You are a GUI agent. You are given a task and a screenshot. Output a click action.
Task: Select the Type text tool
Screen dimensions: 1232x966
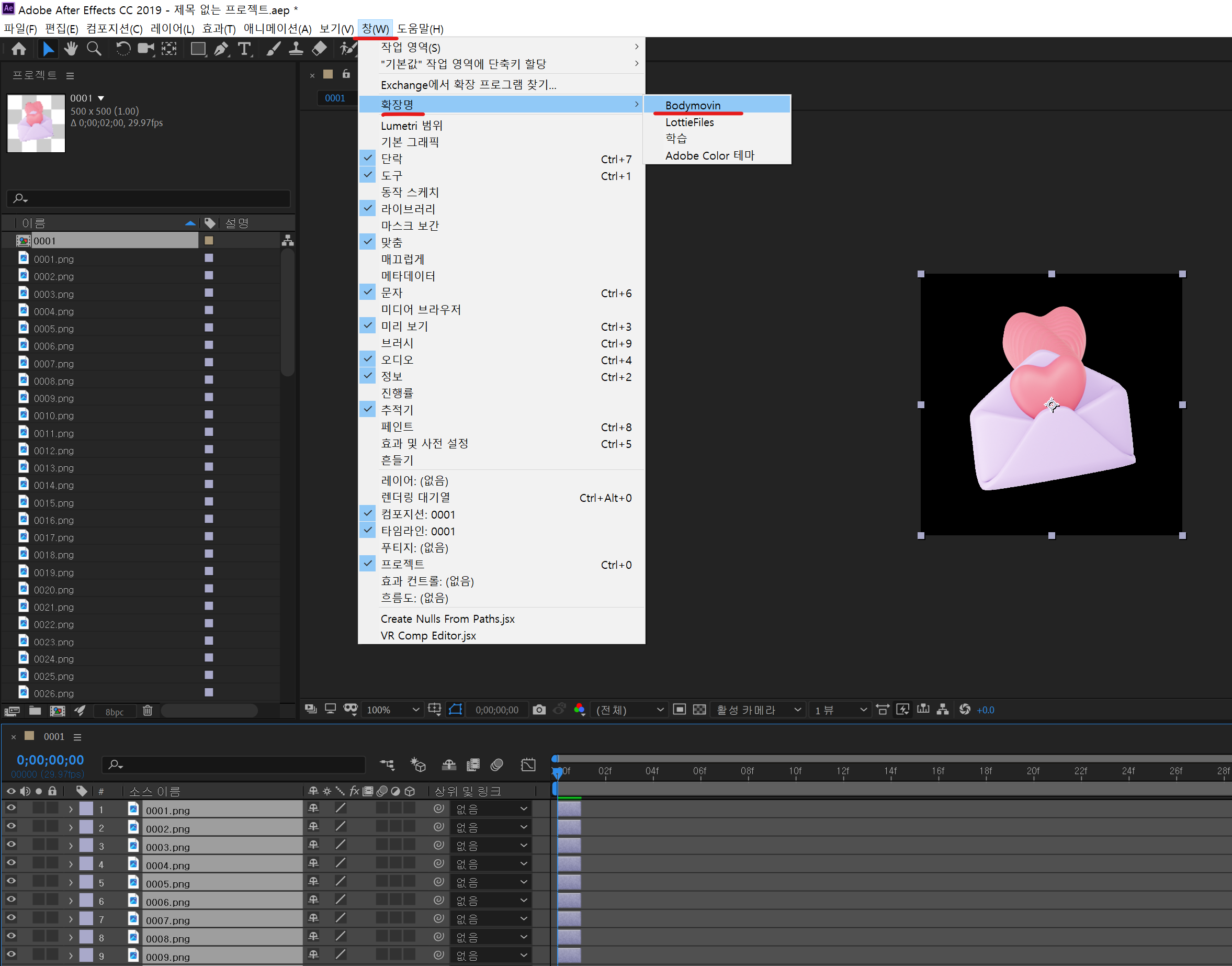click(x=244, y=49)
